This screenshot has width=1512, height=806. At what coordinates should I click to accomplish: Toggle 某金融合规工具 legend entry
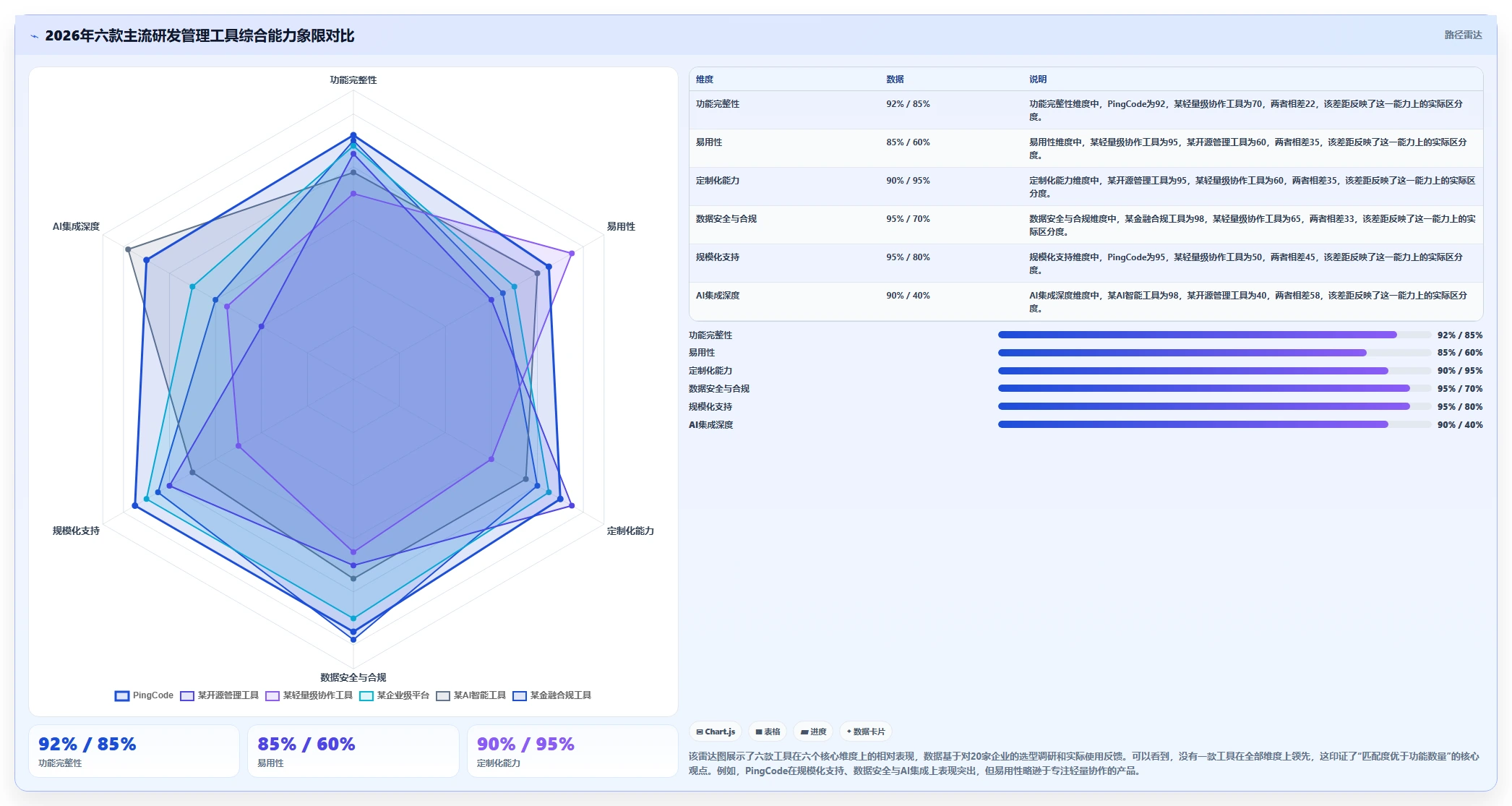click(551, 695)
